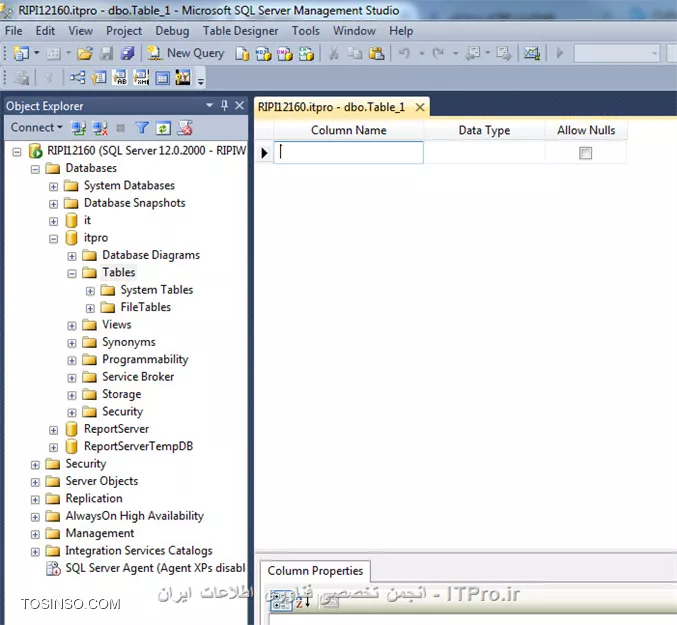Click the Save All icon
The width and height of the screenshot is (677, 625).
[127, 54]
